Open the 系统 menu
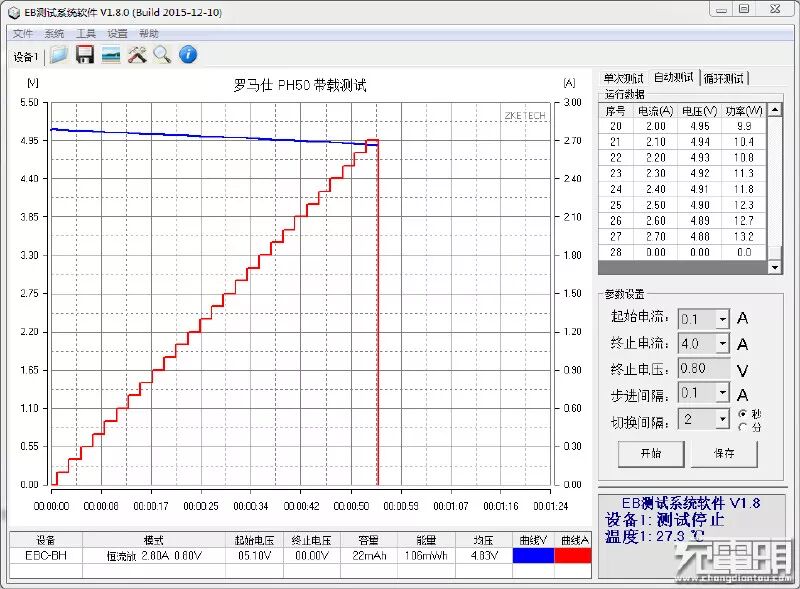 tap(54, 34)
